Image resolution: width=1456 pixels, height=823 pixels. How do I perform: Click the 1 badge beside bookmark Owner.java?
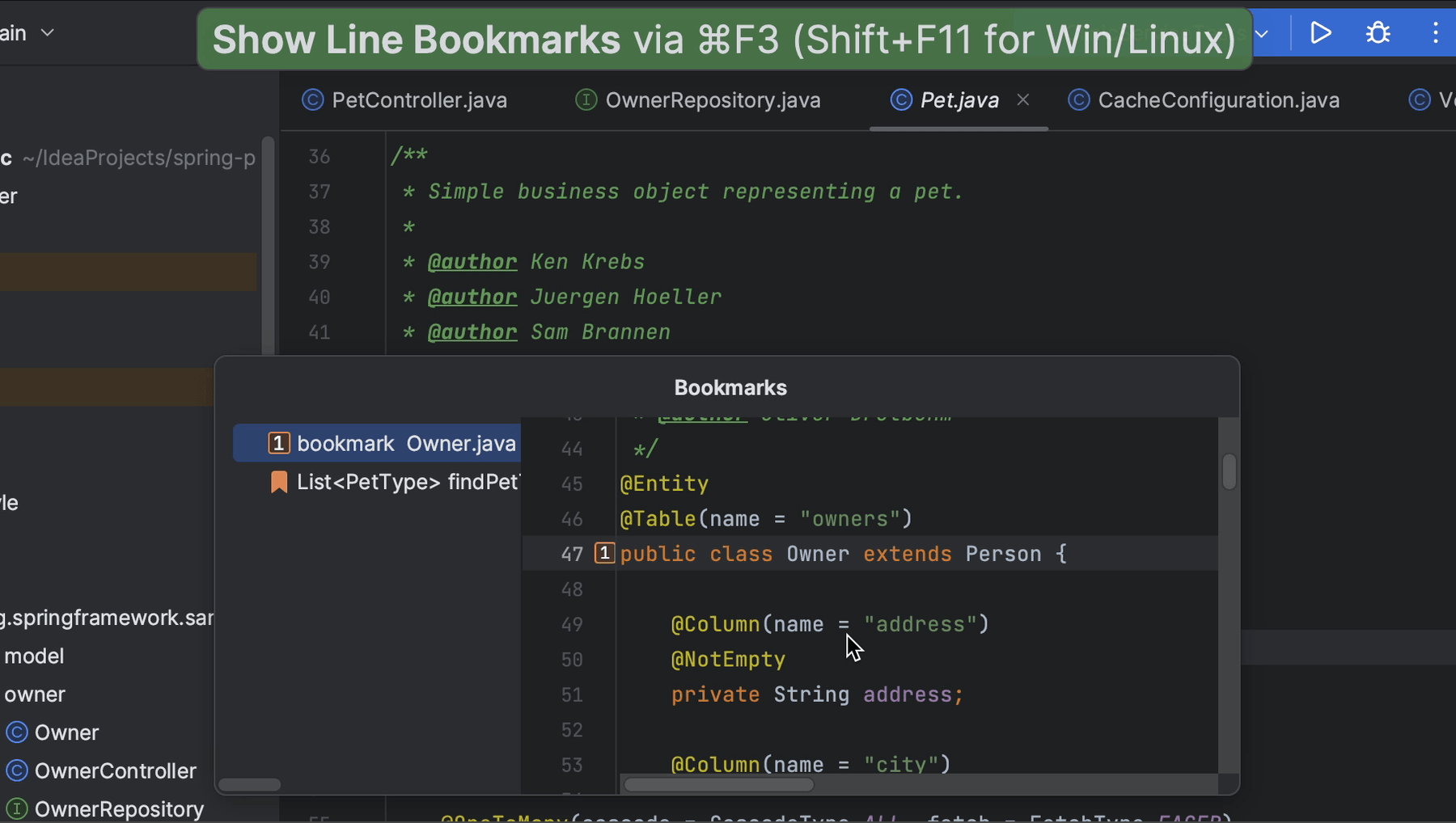click(278, 442)
